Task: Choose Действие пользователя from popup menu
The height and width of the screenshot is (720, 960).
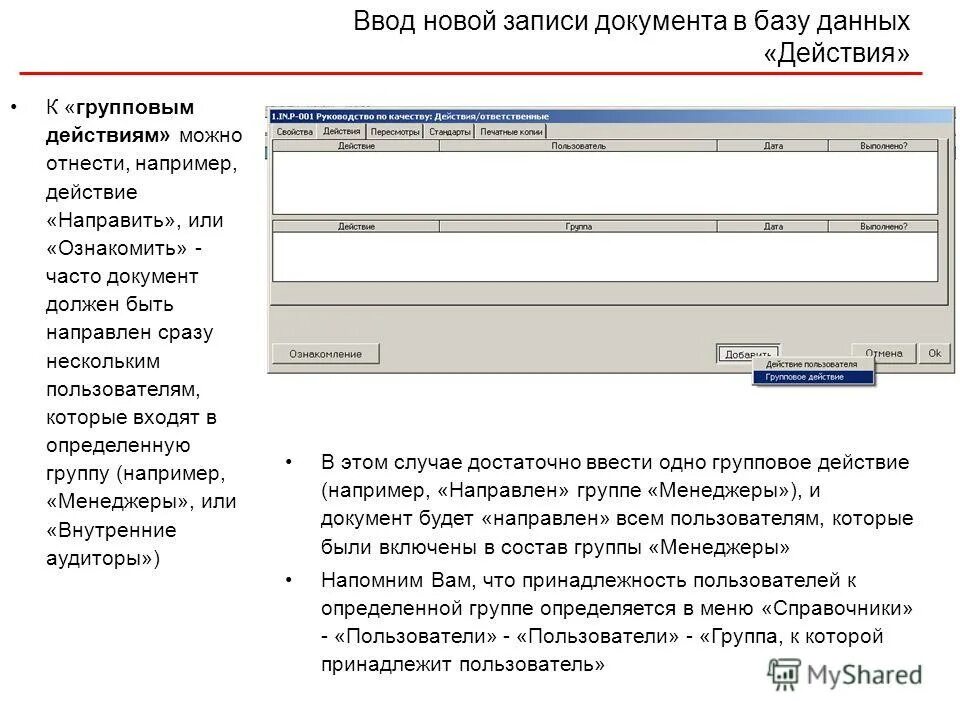Action: click(x=812, y=364)
